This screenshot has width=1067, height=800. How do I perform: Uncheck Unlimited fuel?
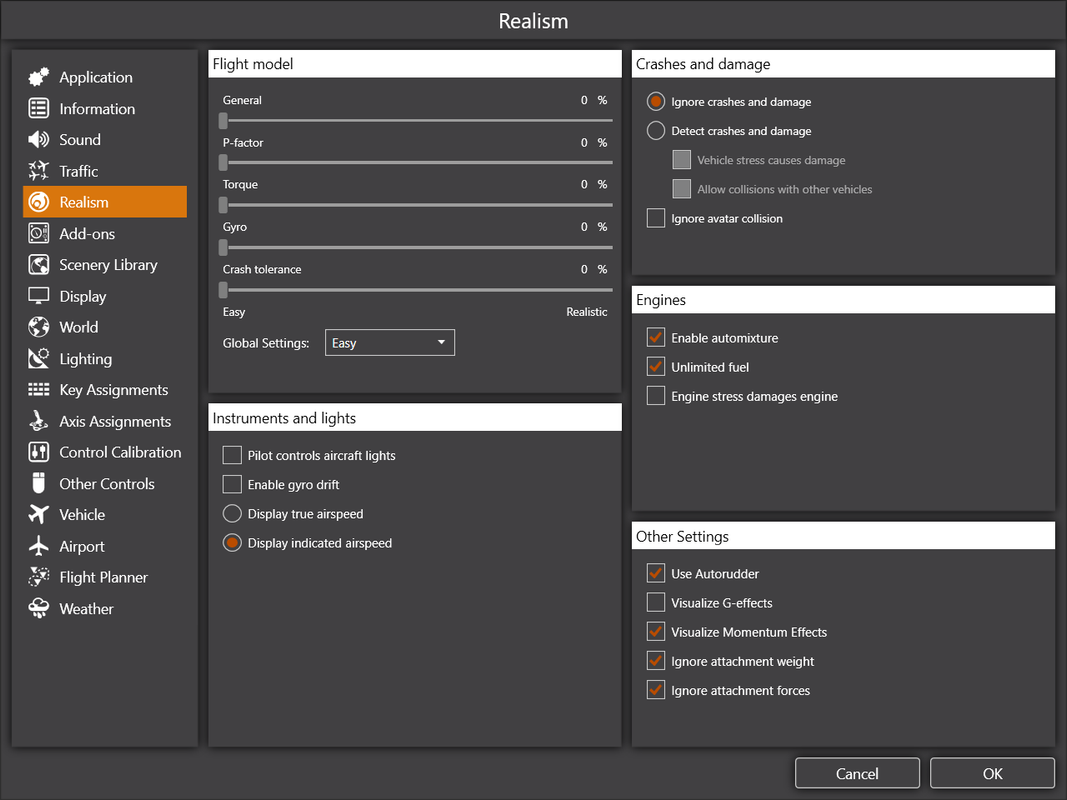(x=655, y=367)
